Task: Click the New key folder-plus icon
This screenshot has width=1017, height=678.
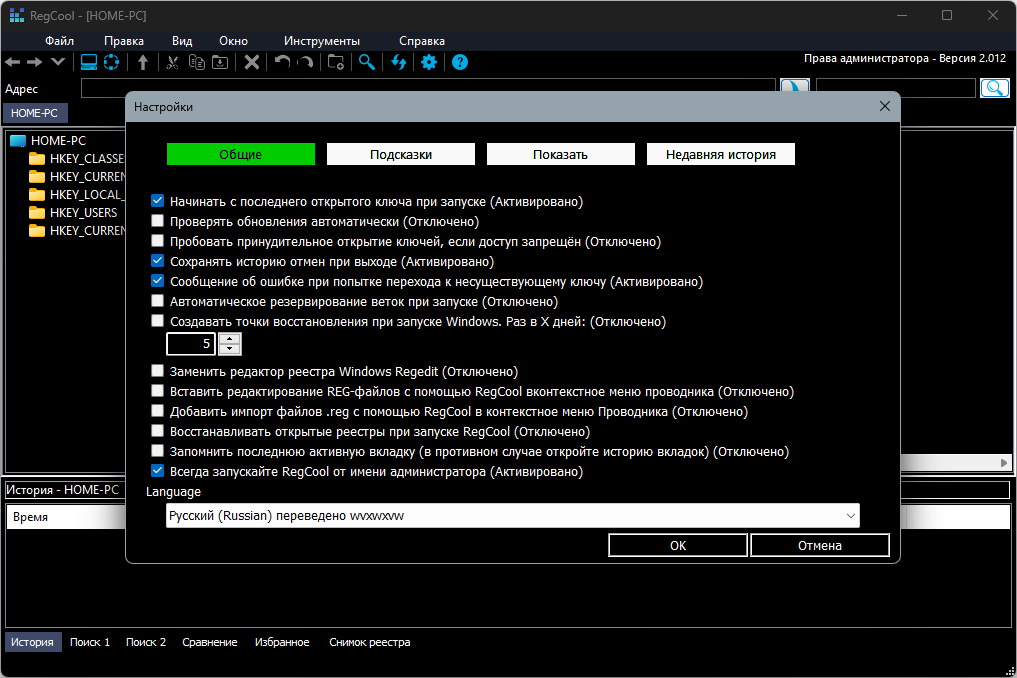Action: [x=335, y=62]
